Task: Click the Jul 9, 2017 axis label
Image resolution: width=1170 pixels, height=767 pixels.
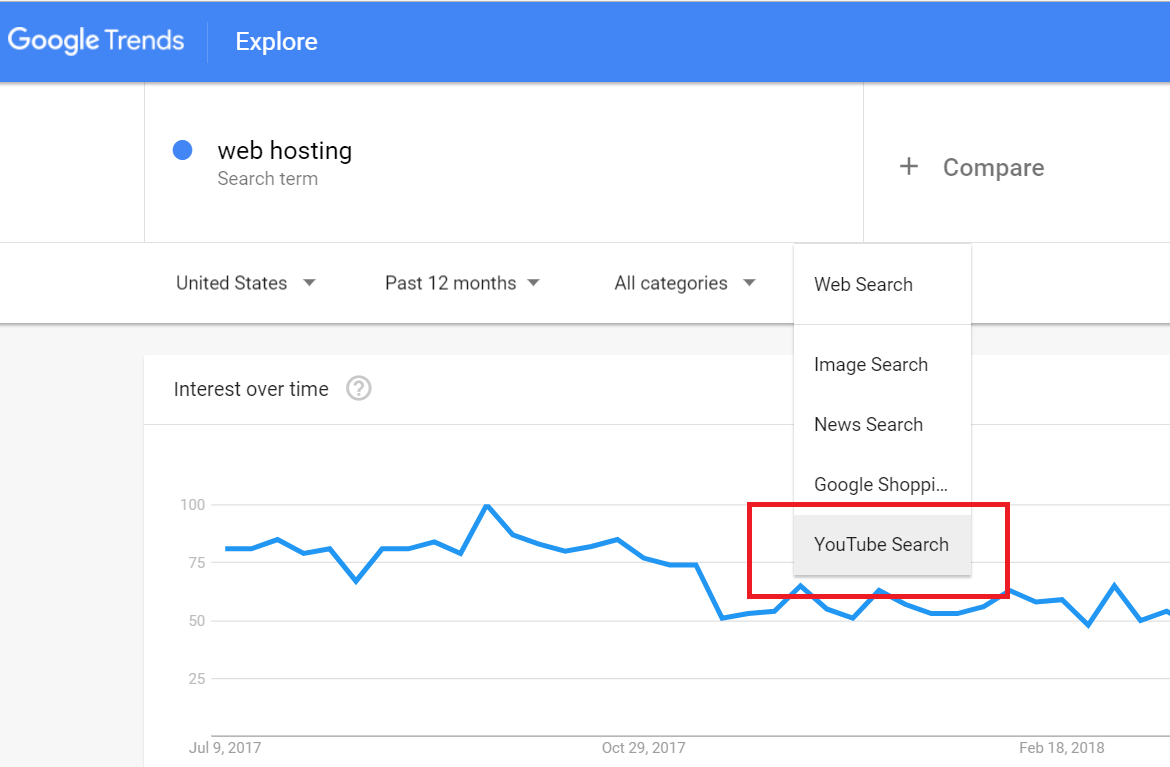Action: [x=225, y=747]
